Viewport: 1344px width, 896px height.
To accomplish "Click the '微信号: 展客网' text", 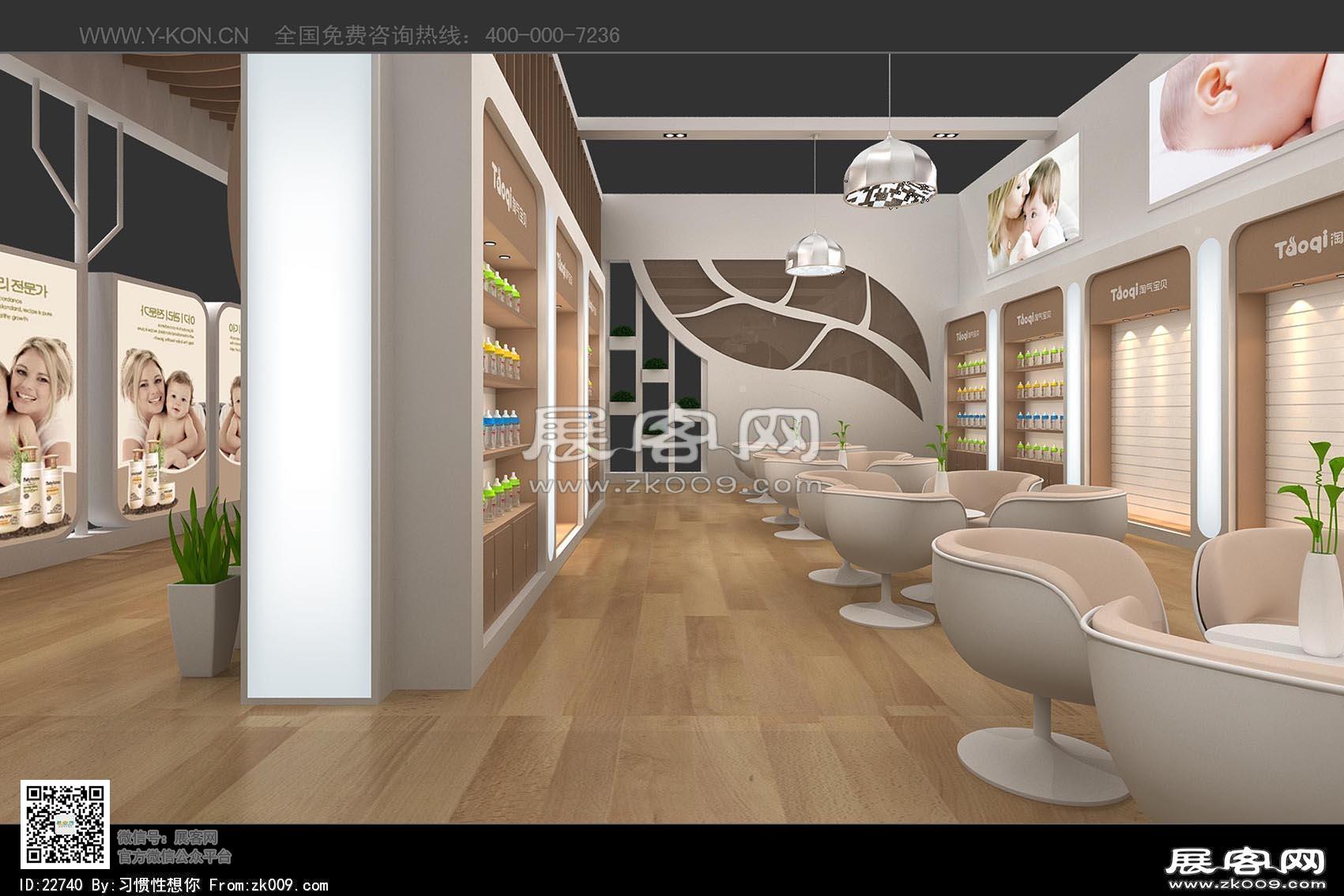I will tap(167, 838).
